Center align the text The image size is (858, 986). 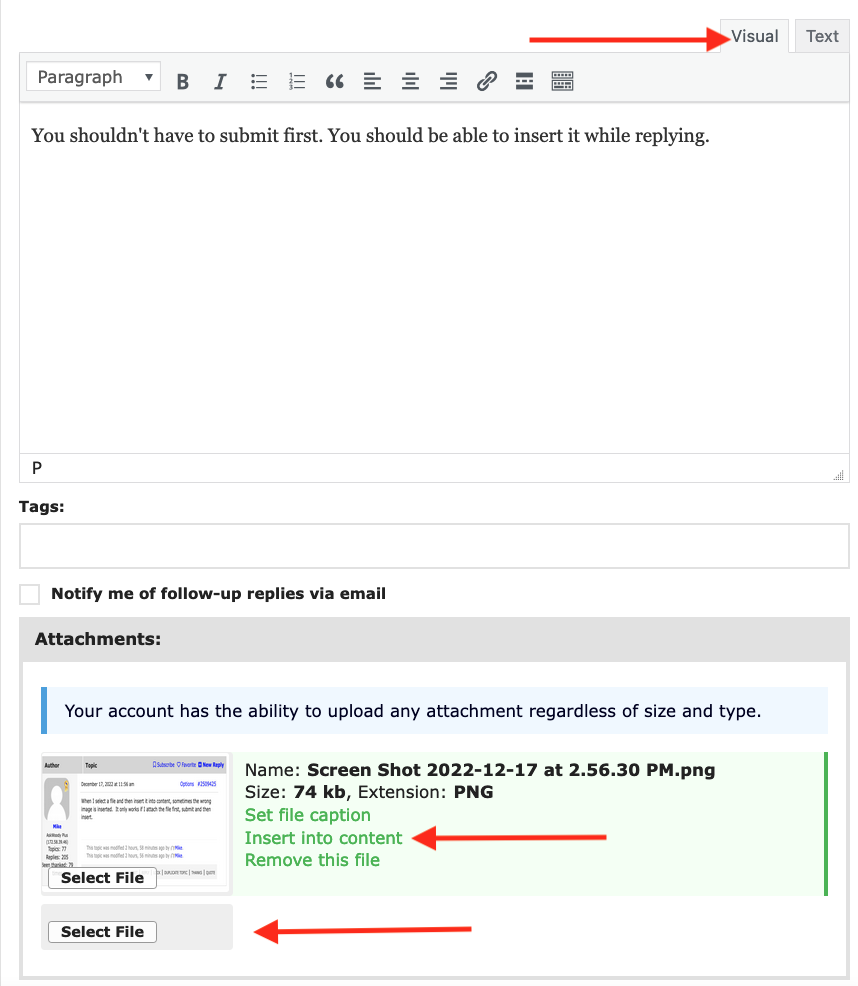(x=410, y=82)
